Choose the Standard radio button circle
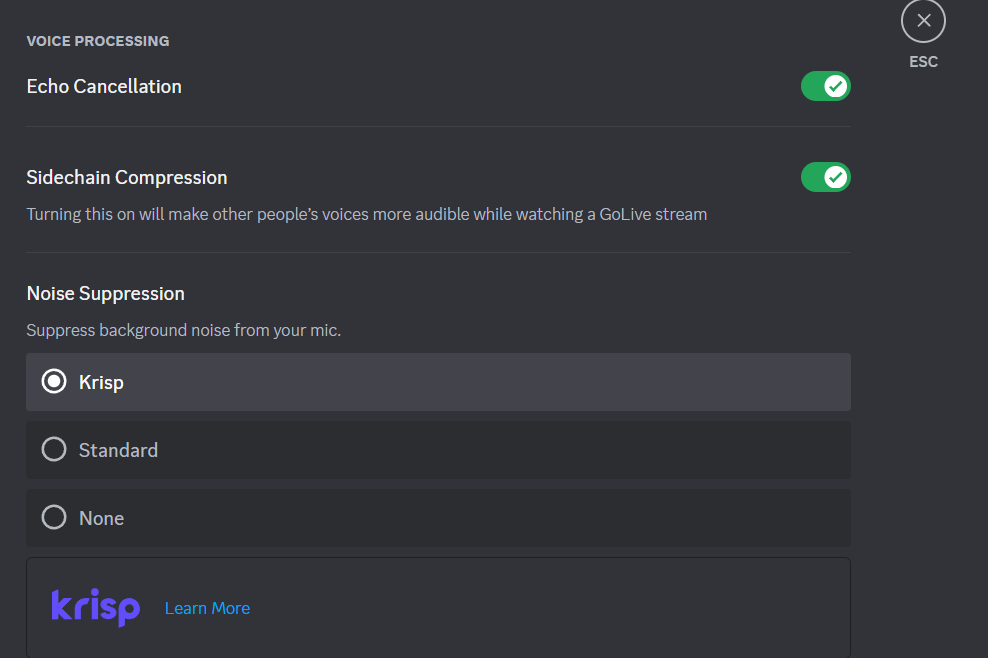This screenshot has height=658, width=988. tap(54, 450)
